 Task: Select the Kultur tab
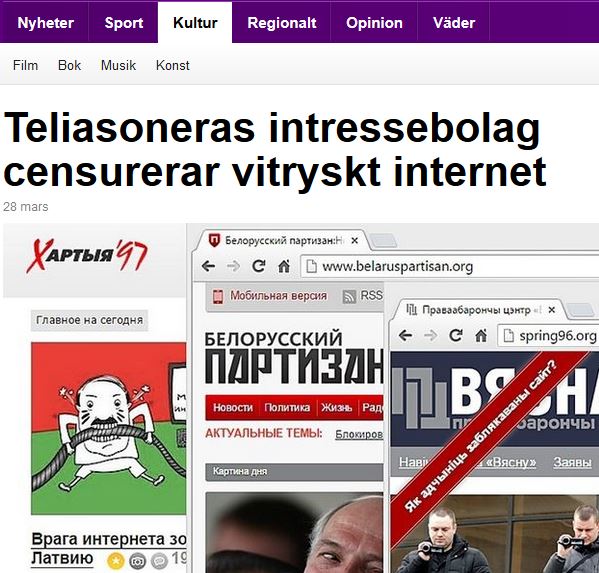click(195, 23)
